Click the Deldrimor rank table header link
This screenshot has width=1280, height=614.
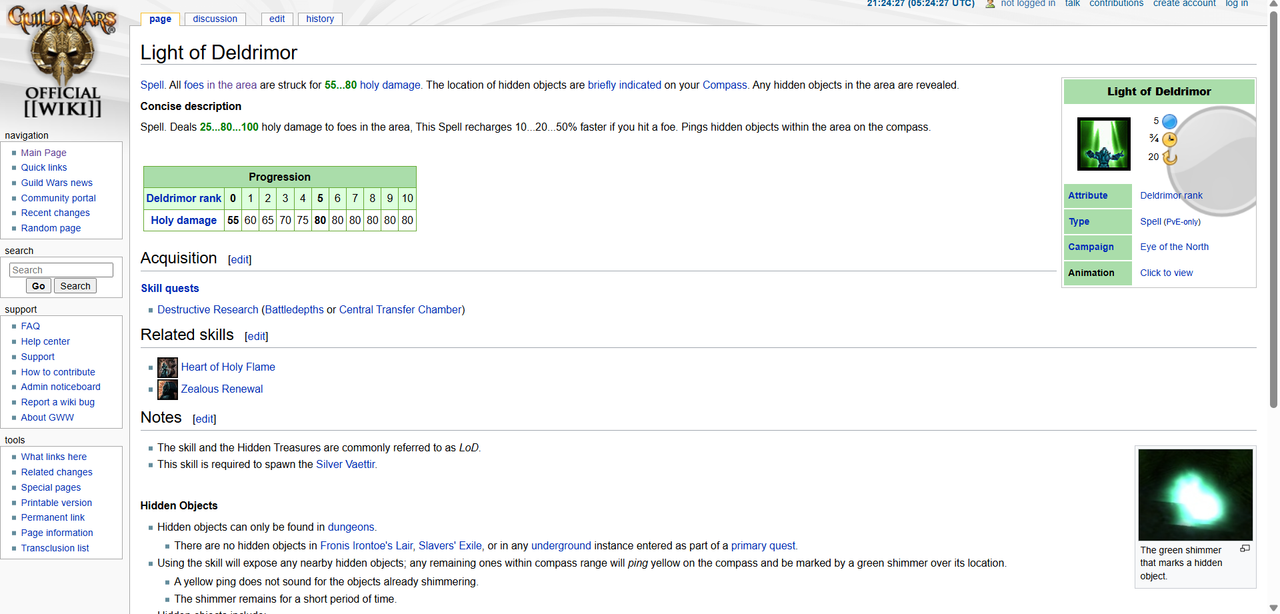(184, 198)
